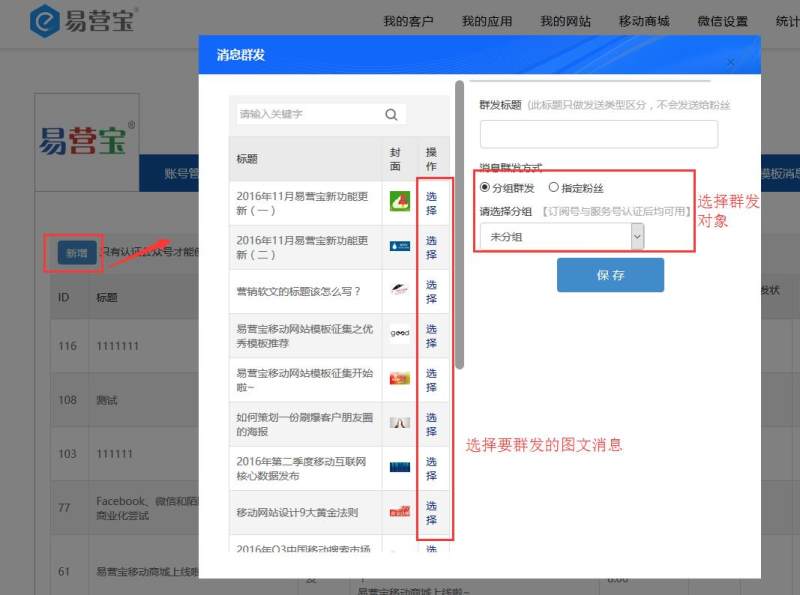Viewport: 800px width, 595px height.
Task: Click cover thumbnail of 营销软文的标题该怎么写
Action: pos(400,291)
